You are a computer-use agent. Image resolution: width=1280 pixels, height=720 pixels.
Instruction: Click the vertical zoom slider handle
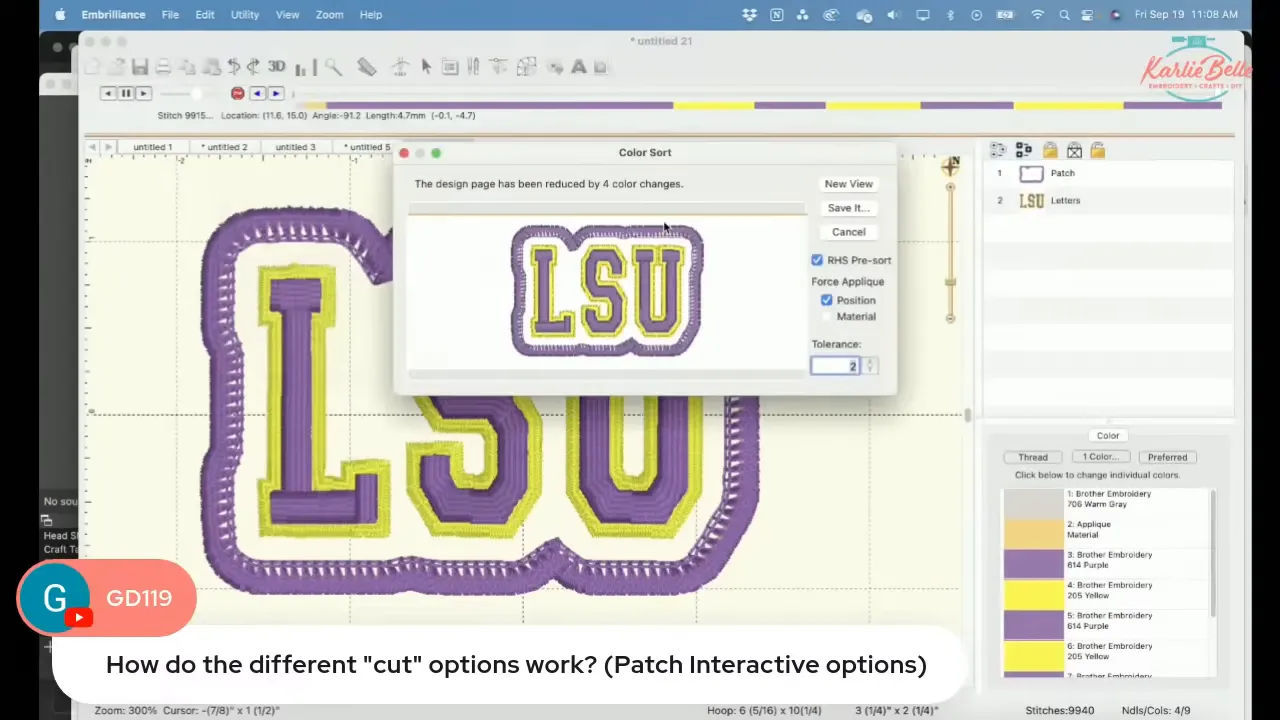coord(950,282)
